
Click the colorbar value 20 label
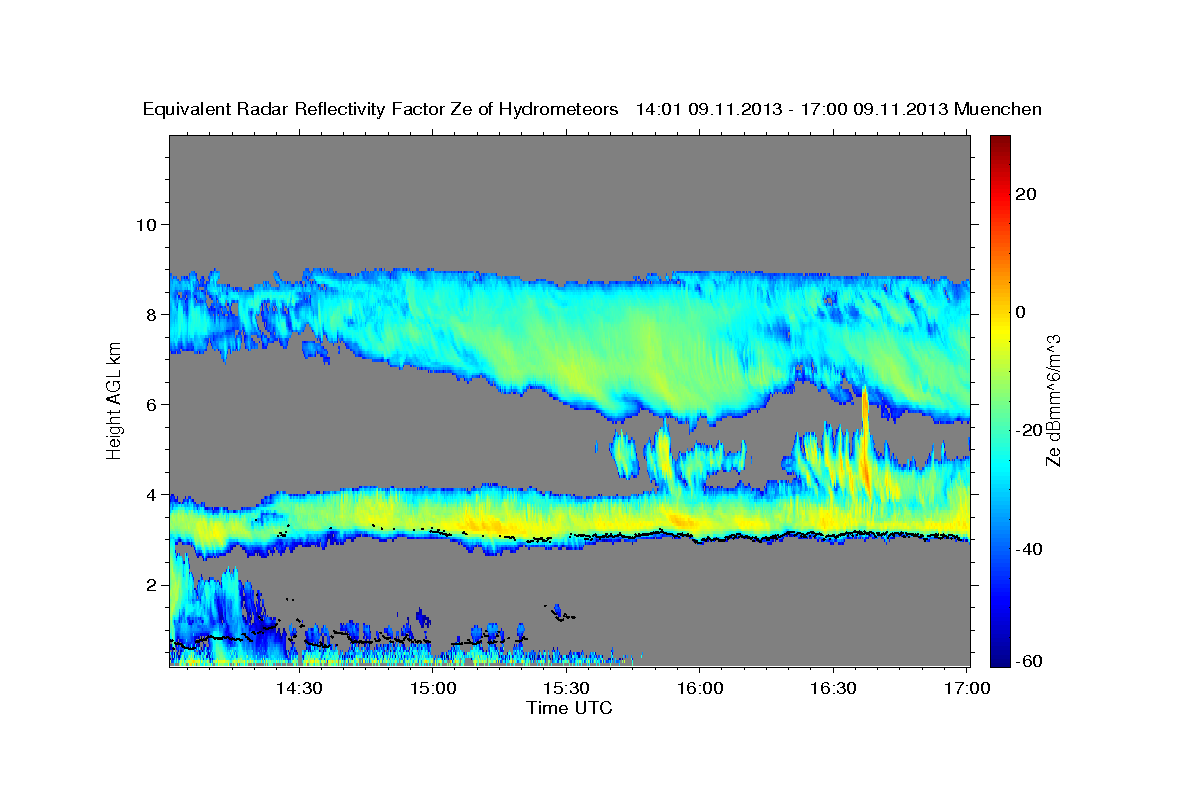1026,194
